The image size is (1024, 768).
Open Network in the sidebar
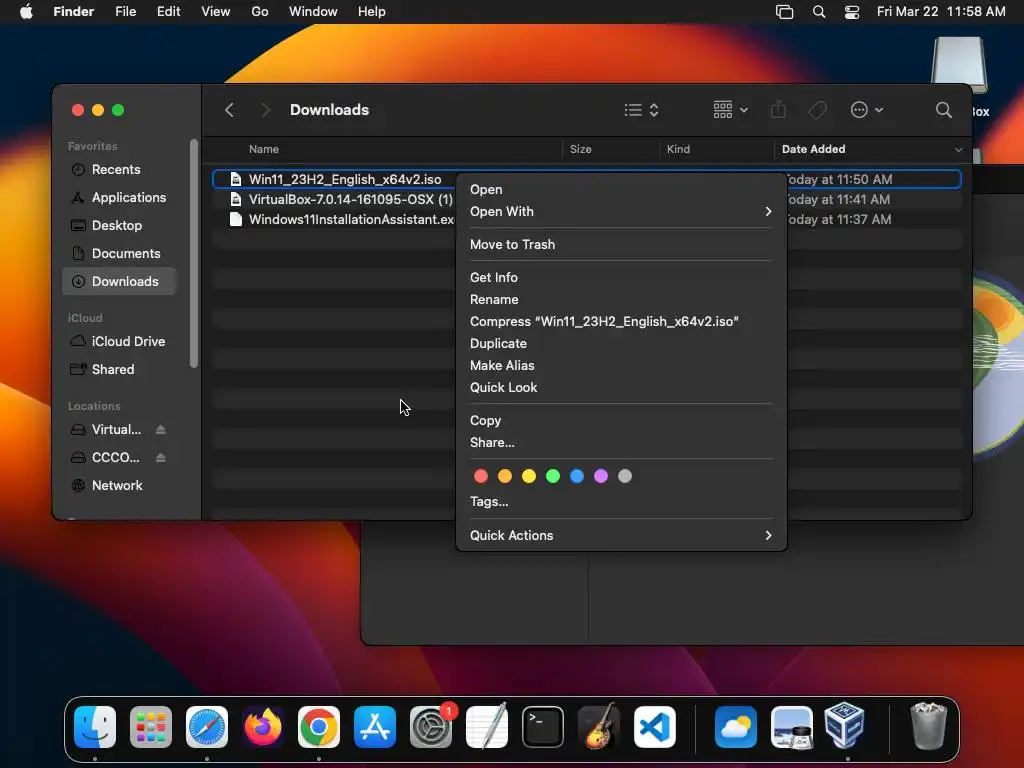(x=117, y=486)
